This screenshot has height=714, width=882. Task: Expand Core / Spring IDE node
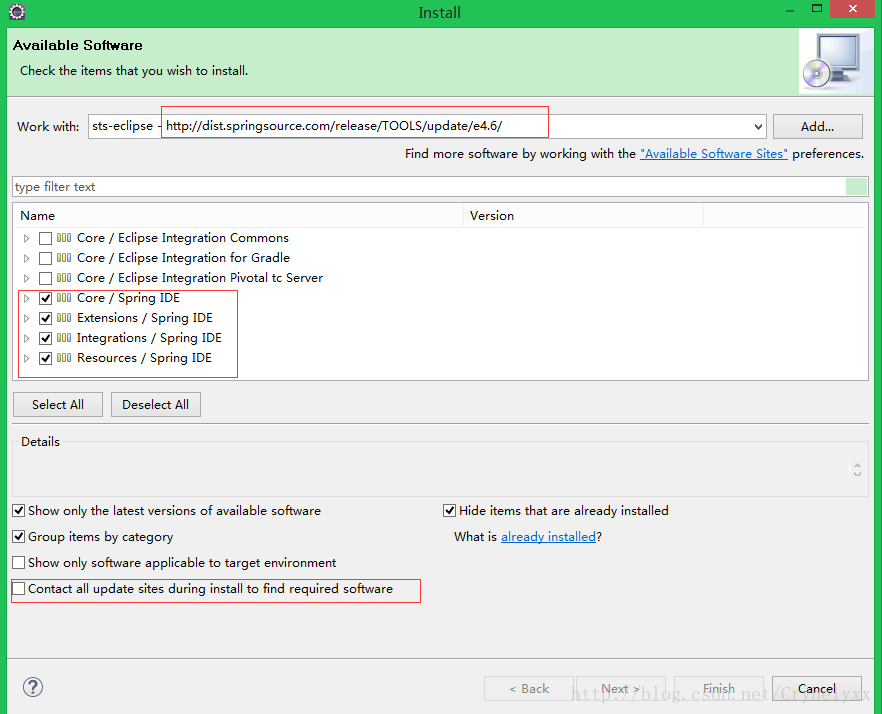[26, 298]
